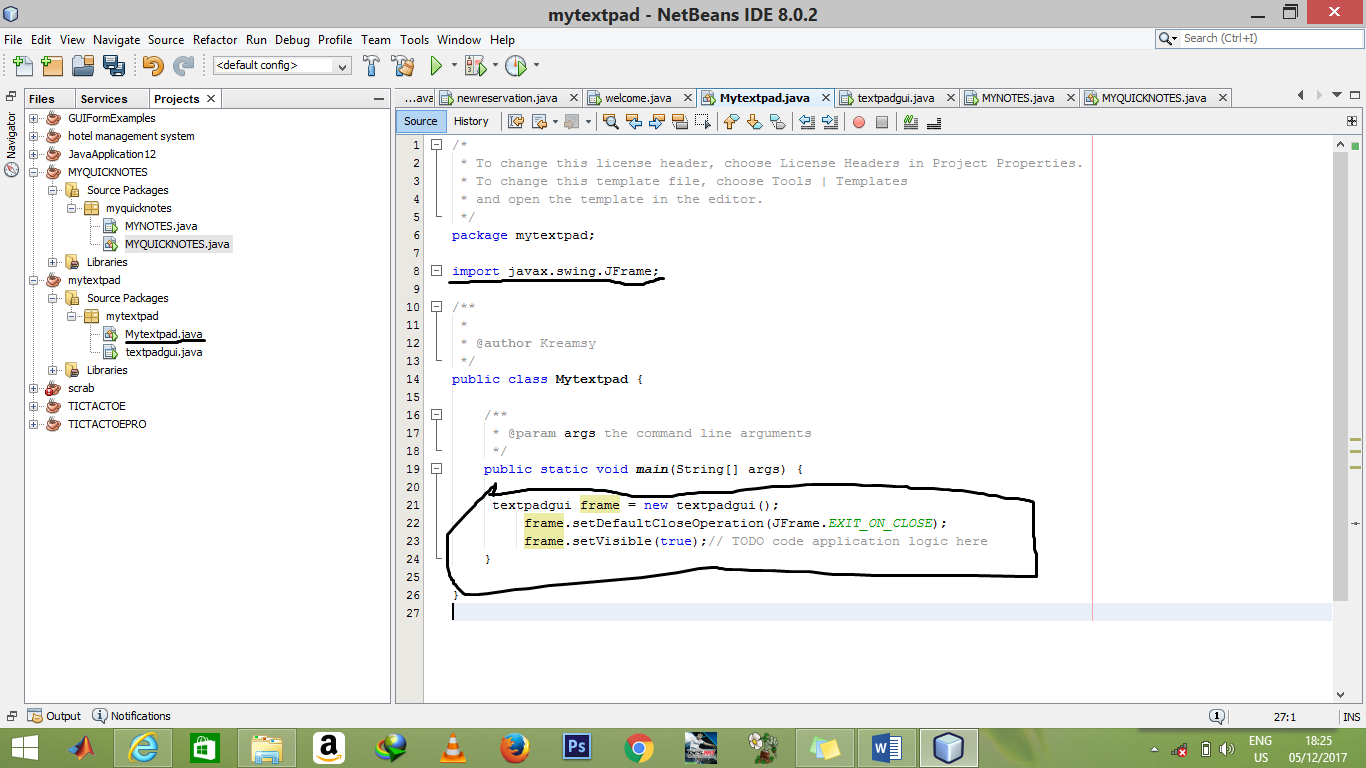This screenshot has width=1366, height=768.
Task: Open dropdown arrow beside Run Project
Action: [x=454, y=66]
